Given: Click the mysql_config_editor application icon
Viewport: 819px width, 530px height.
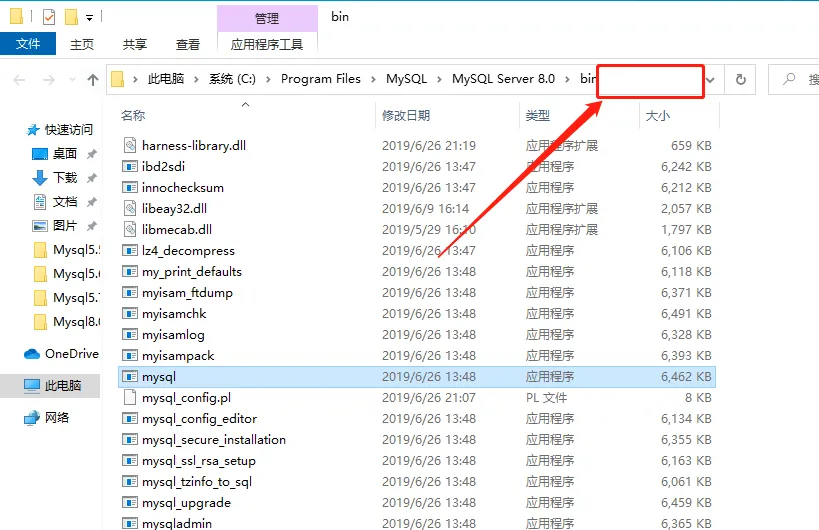Looking at the screenshot, I should 130,418.
